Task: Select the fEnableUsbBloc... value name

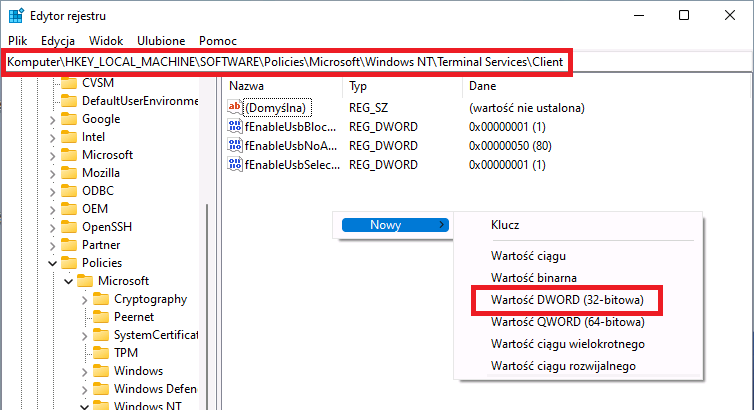Action: pos(290,127)
